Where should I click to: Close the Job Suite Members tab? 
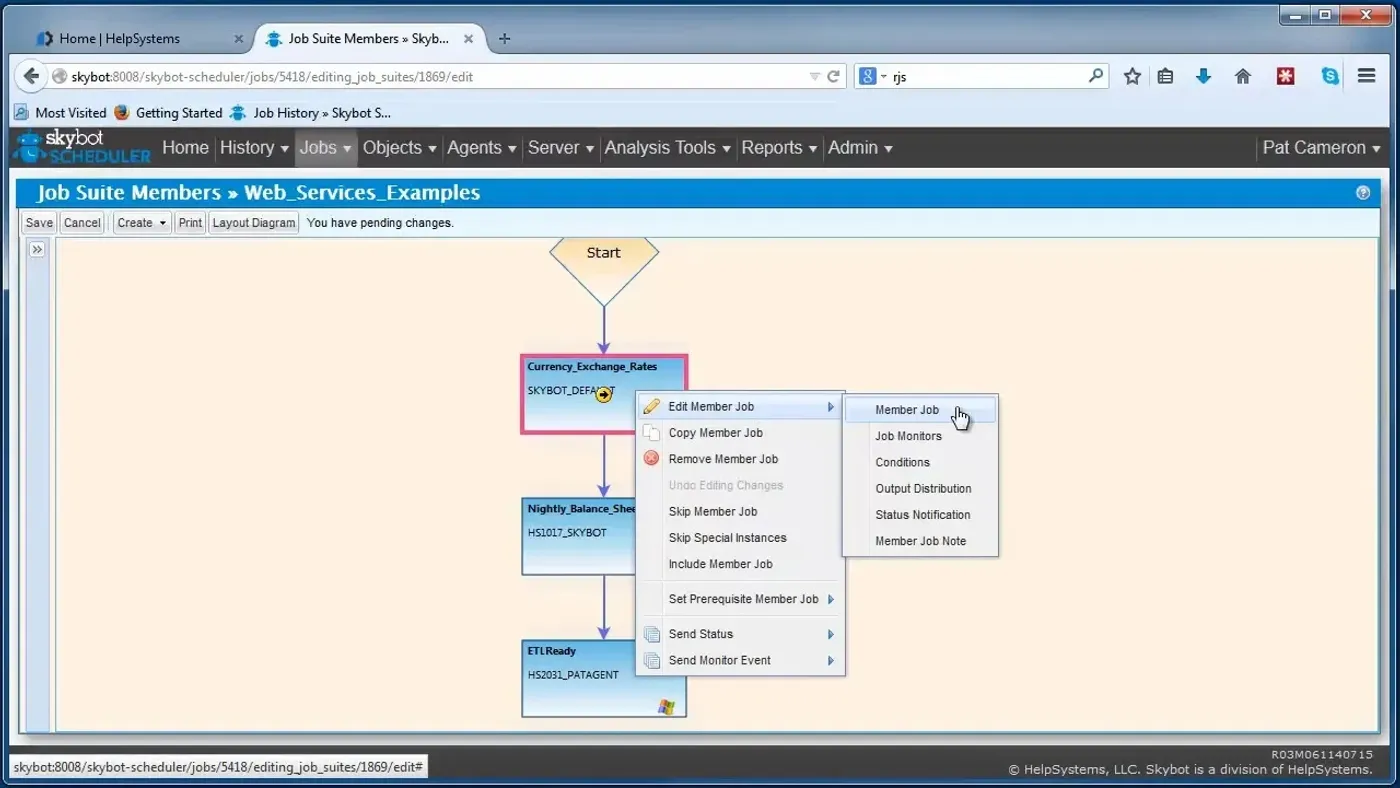coord(468,39)
